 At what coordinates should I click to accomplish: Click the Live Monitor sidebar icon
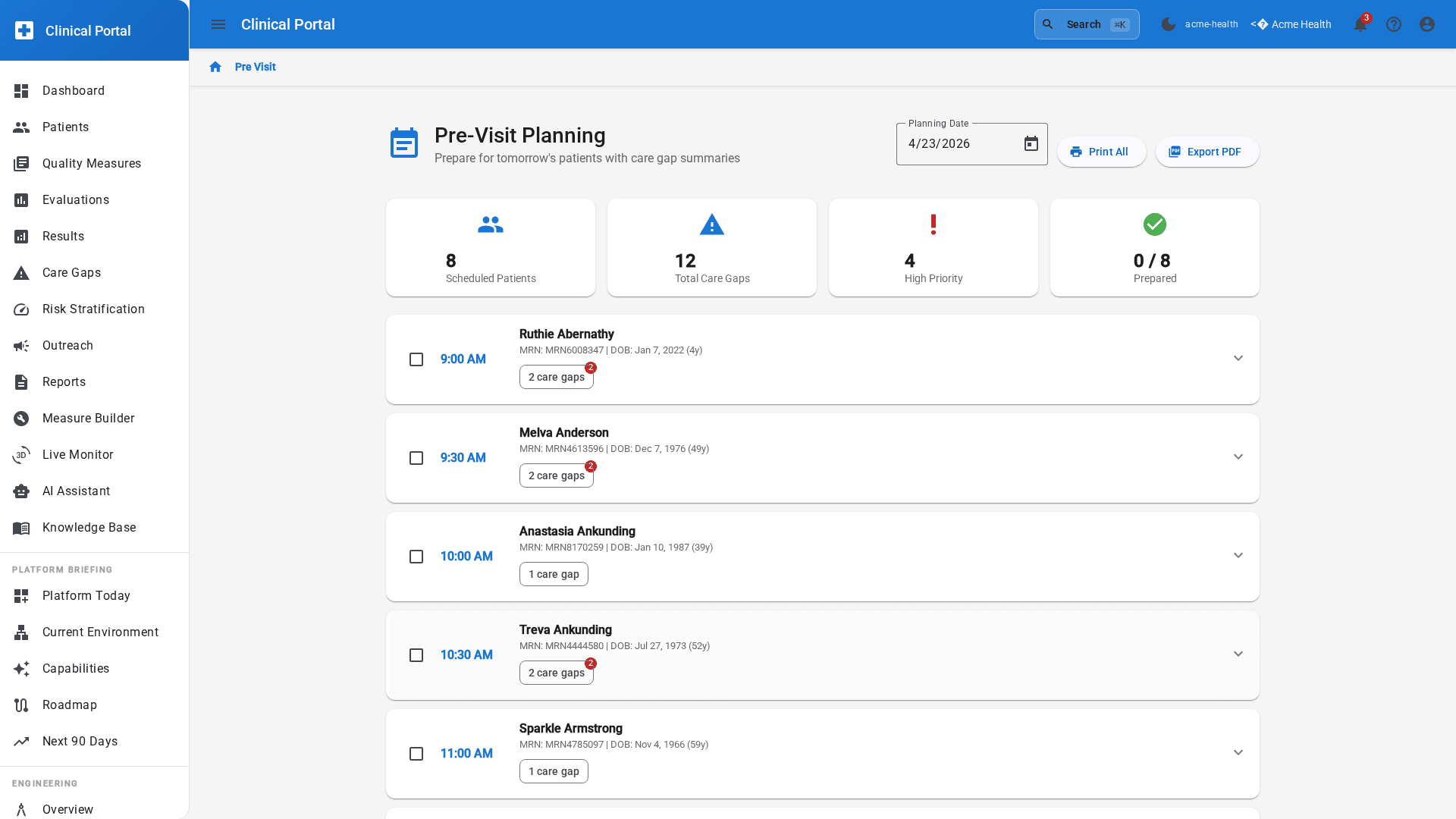(x=21, y=454)
